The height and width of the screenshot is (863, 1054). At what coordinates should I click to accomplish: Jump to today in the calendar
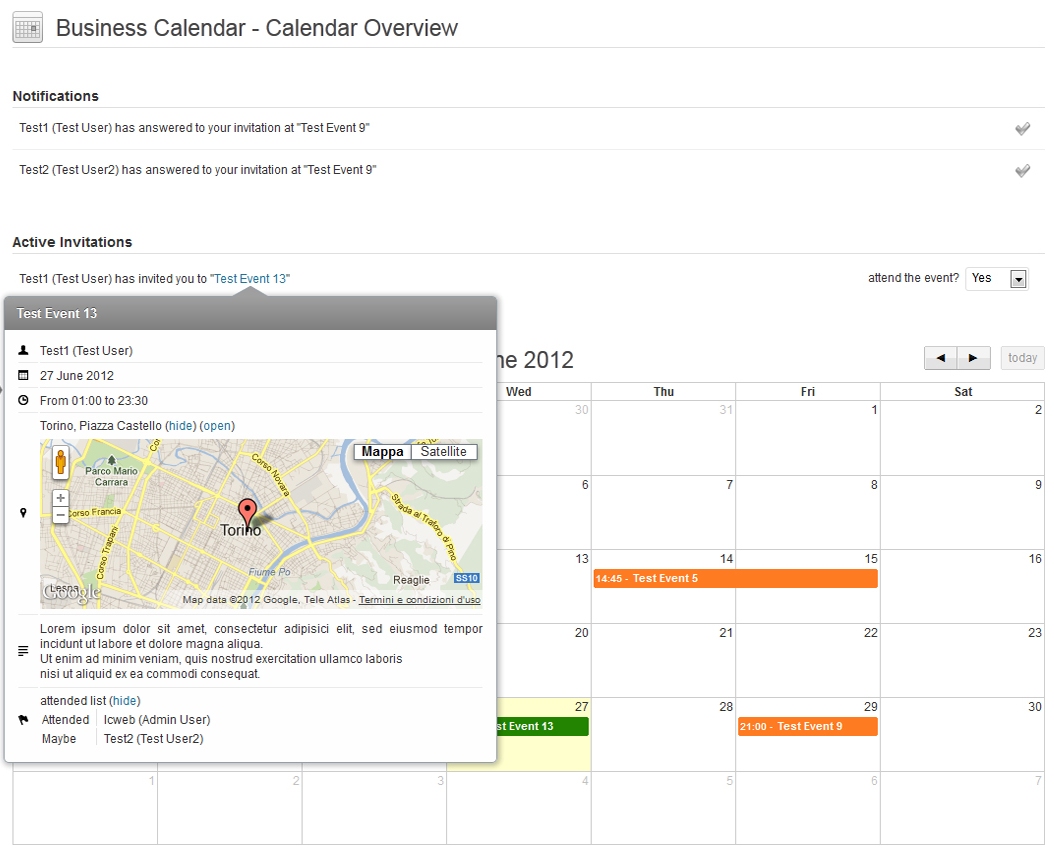(x=1022, y=357)
